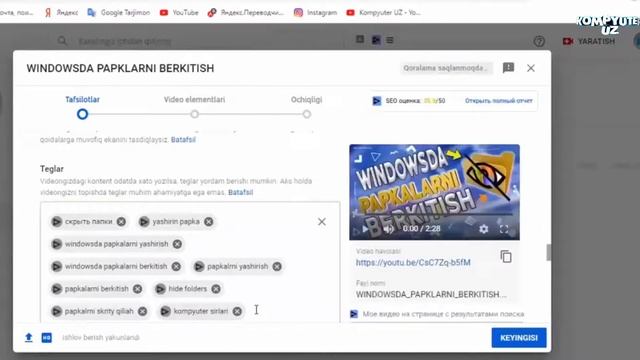640x360 pixels.
Task: Open the YouTube bookmark
Action: pos(179,13)
